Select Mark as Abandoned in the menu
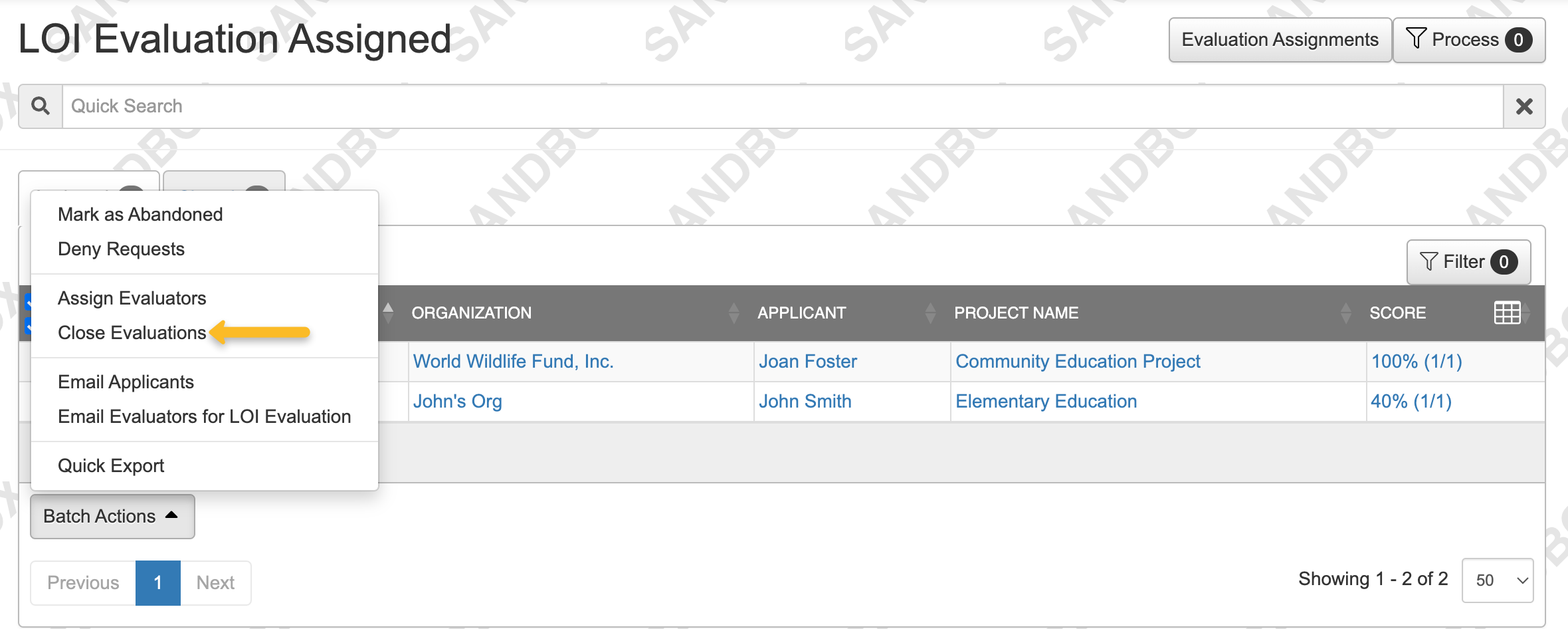This screenshot has width=1568, height=629. click(140, 214)
